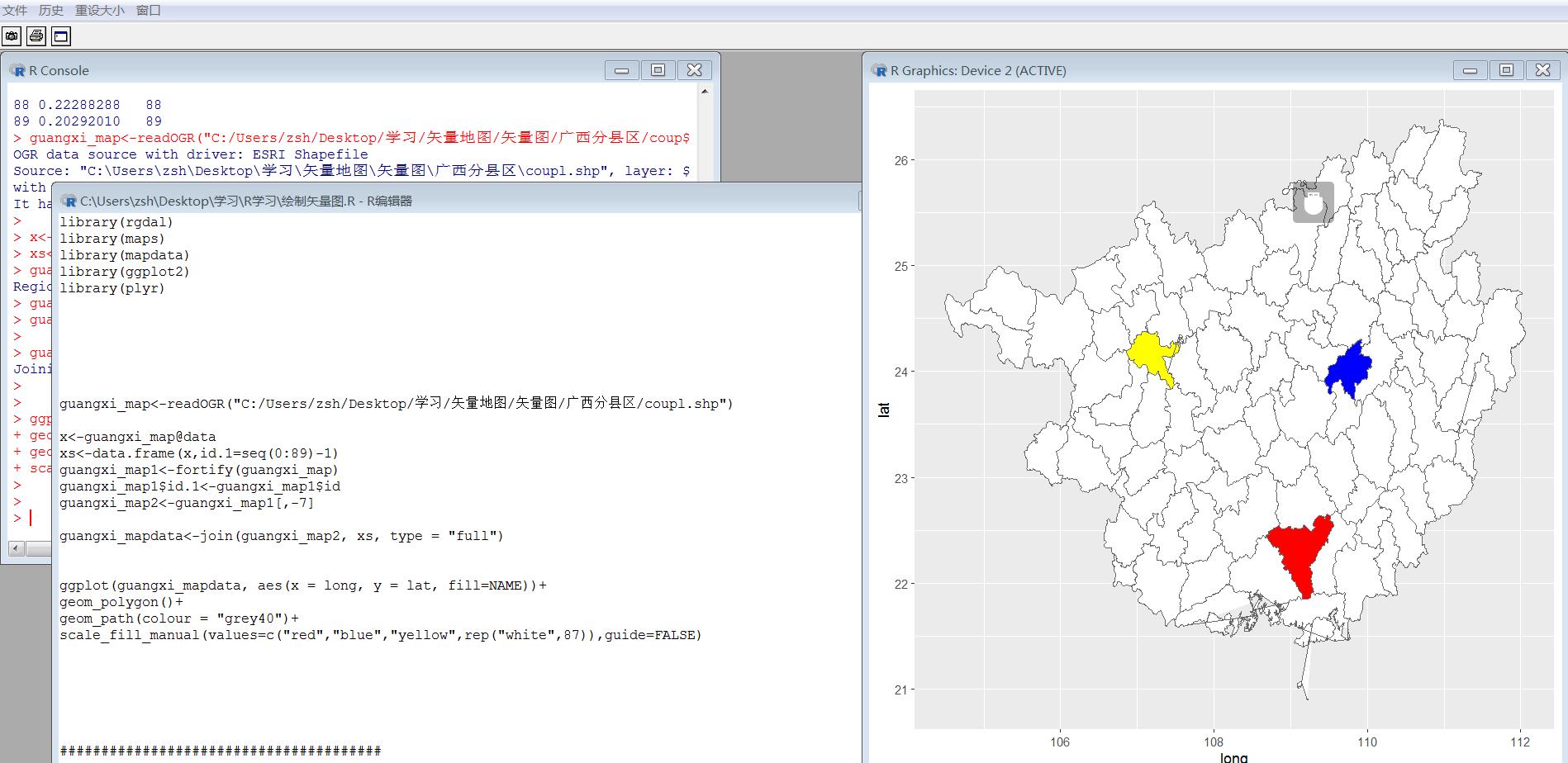Viewport: 1568px width, 763px height.
Task: Click the "89 0.20292010 89" console output line
Action: [88, 121]
